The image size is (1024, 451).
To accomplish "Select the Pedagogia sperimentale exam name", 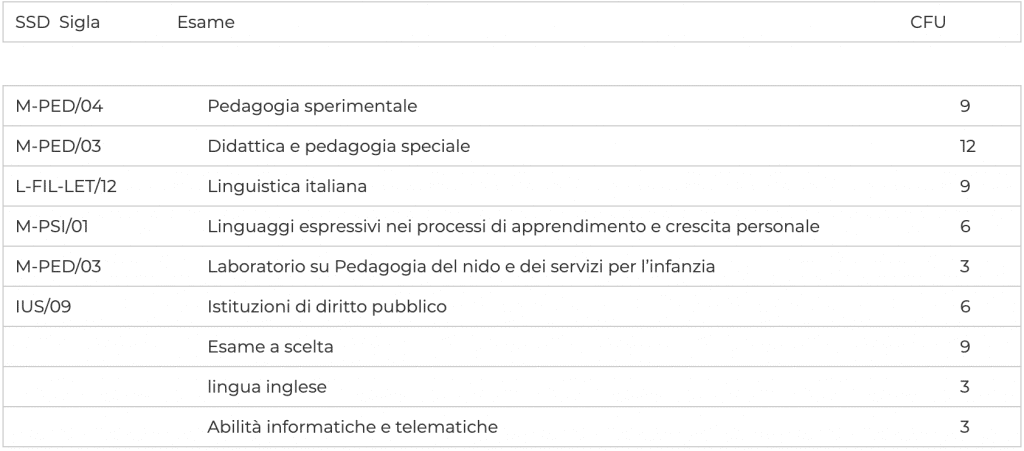I will coord(312,106).
